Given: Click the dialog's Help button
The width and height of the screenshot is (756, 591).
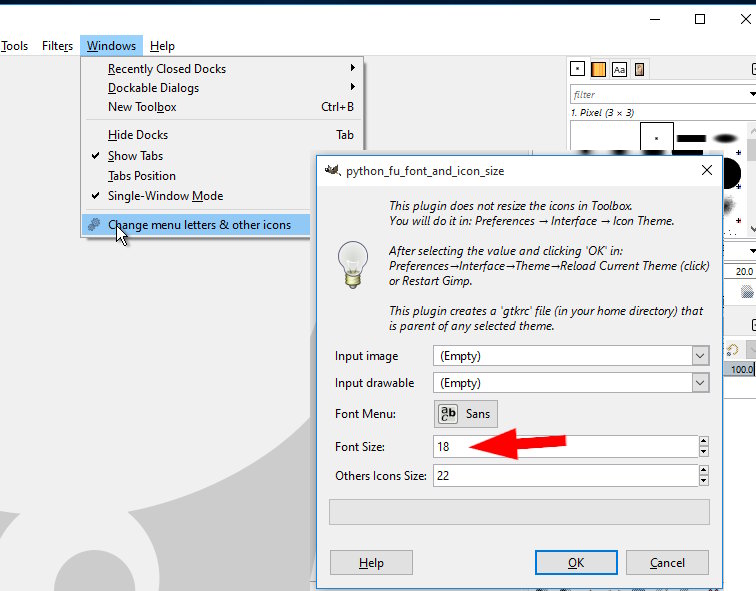Looking at the screenshot, I should (x=371, y=563).
